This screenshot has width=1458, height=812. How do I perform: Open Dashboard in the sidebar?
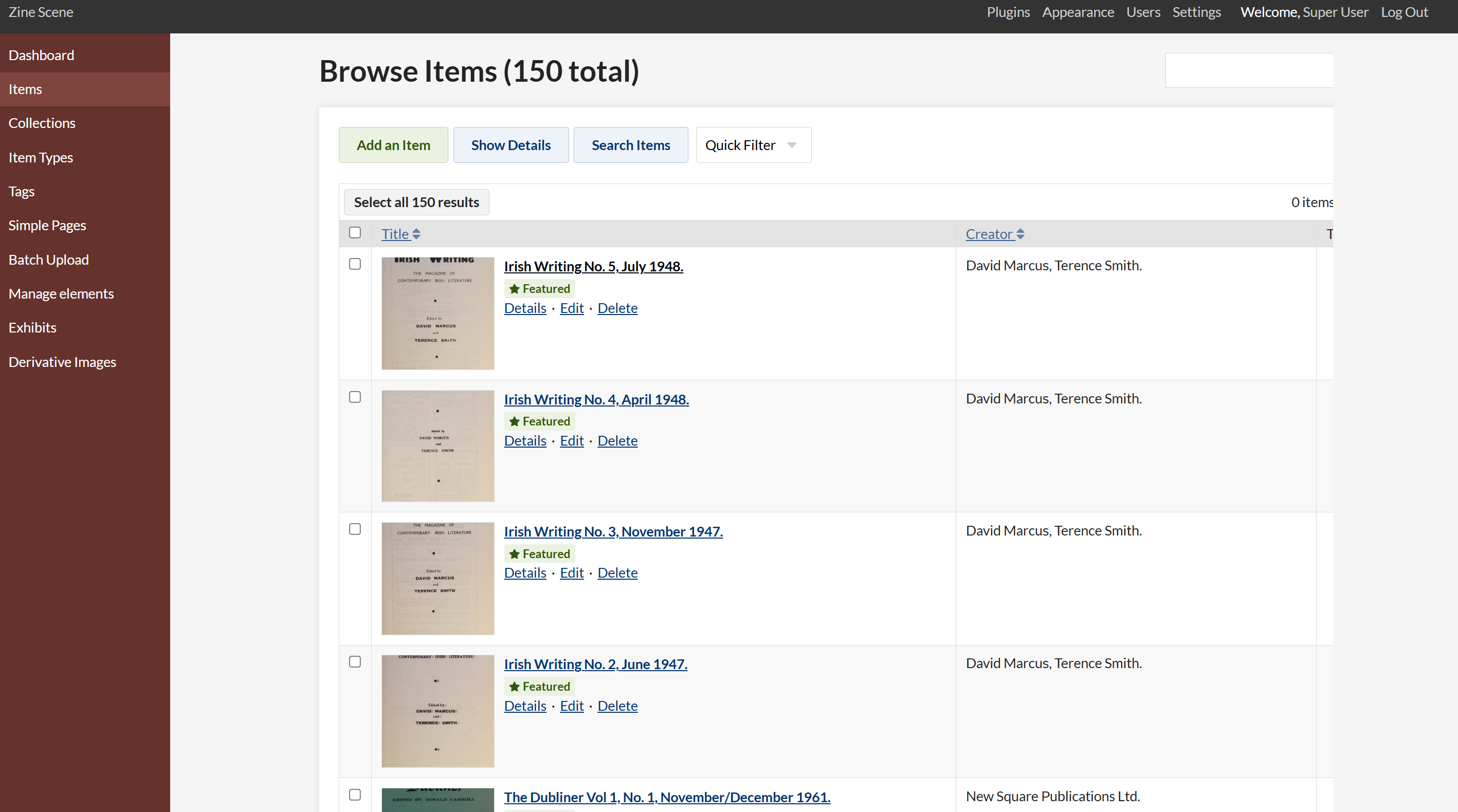tap(85, 56)
